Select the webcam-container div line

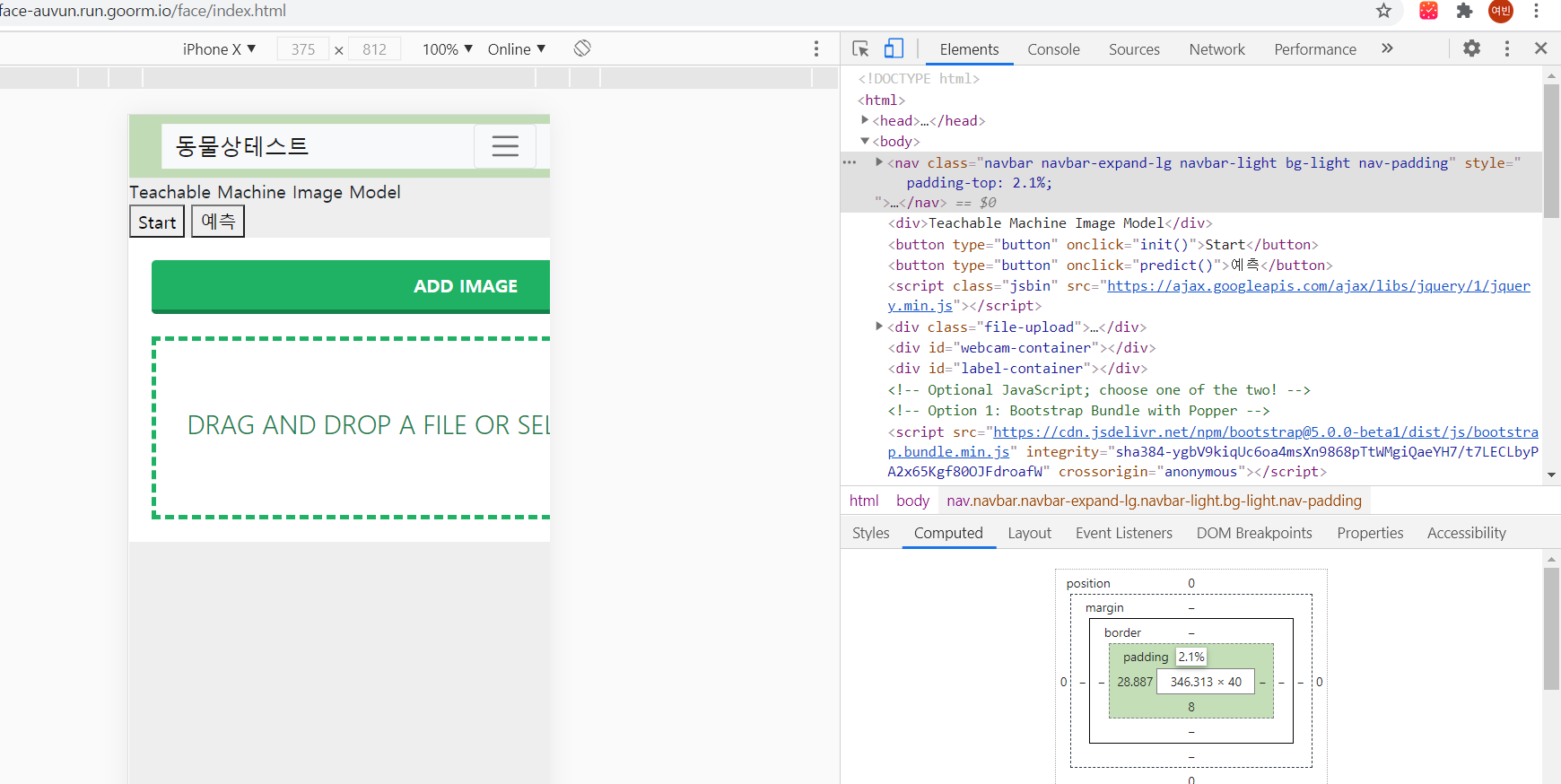1021,348
